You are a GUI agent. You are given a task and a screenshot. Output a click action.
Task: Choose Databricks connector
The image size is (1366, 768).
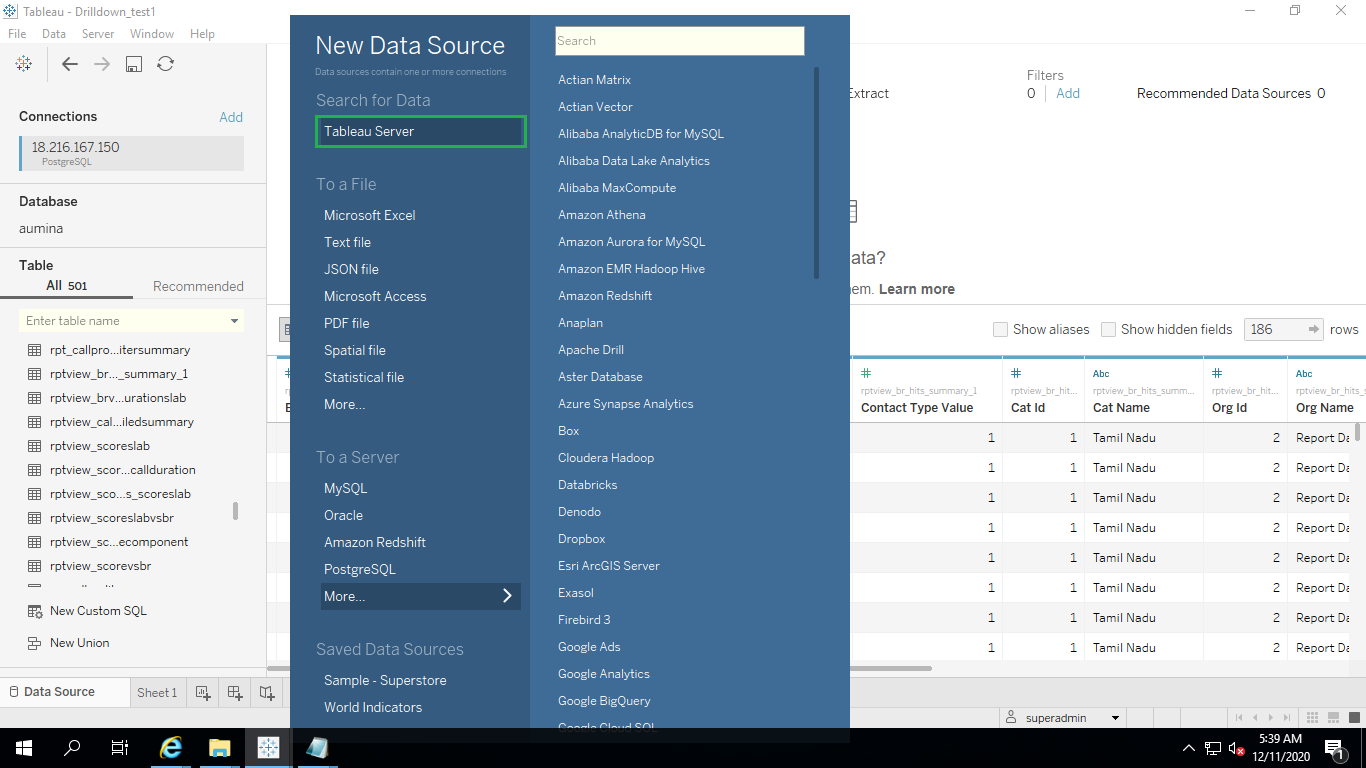tap(588, 485)
